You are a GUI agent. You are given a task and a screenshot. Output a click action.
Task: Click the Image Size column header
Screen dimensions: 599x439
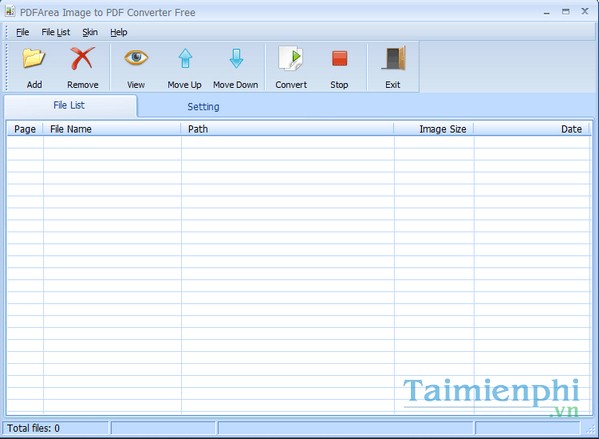[x=434, y=129]
